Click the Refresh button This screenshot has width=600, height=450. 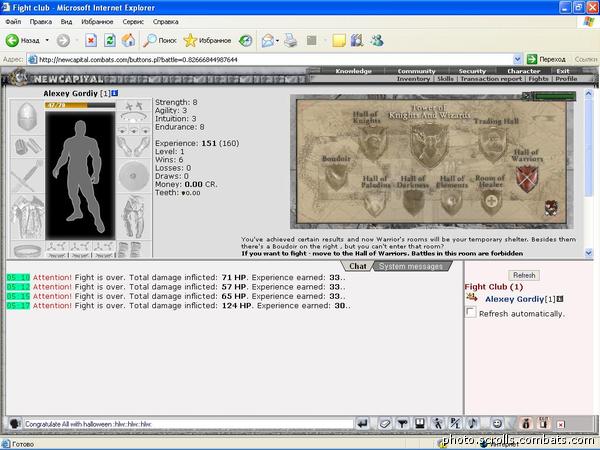coord(524,275)
